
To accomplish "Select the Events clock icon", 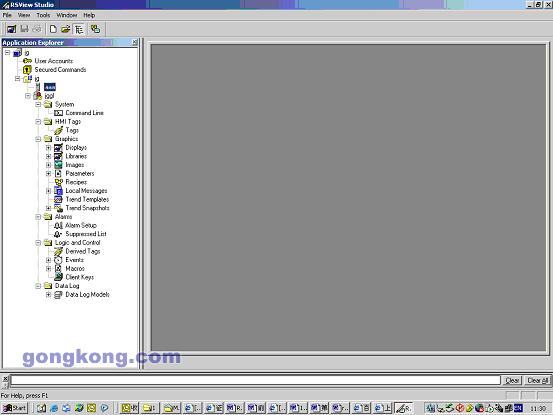I will (x=59, y=260).
